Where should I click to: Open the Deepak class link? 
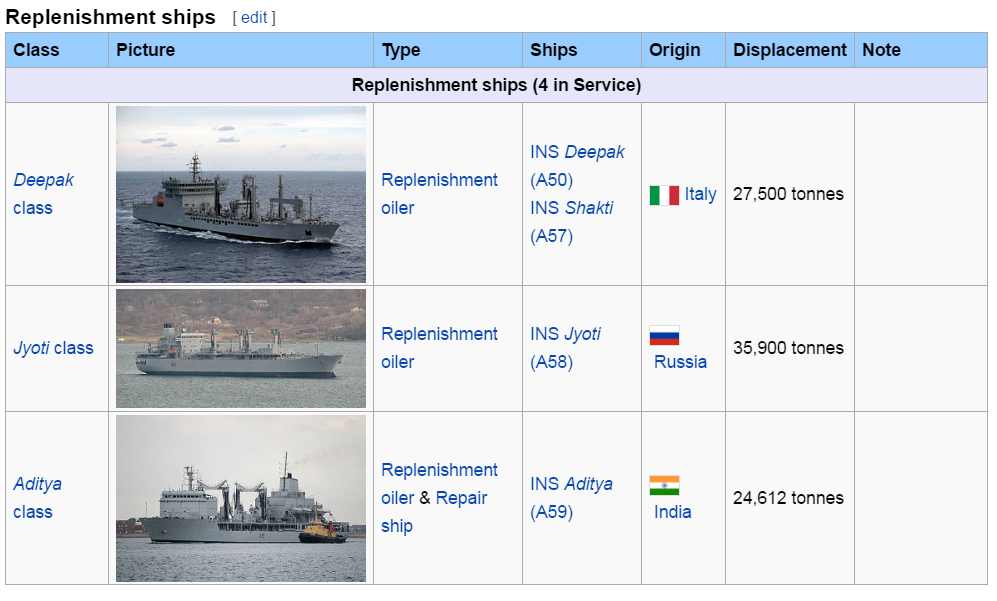click(x=43, y=194)
